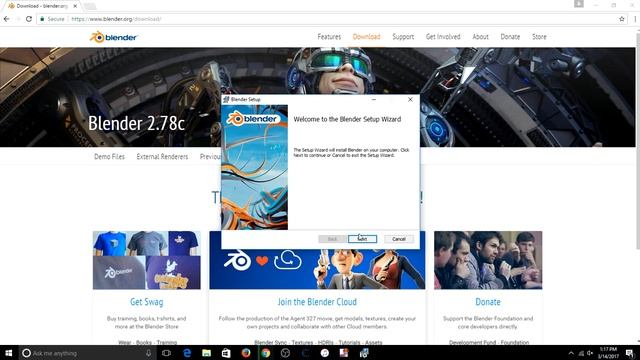Click the taskbar clock and date
640x360 pixels.
(609, 353)
